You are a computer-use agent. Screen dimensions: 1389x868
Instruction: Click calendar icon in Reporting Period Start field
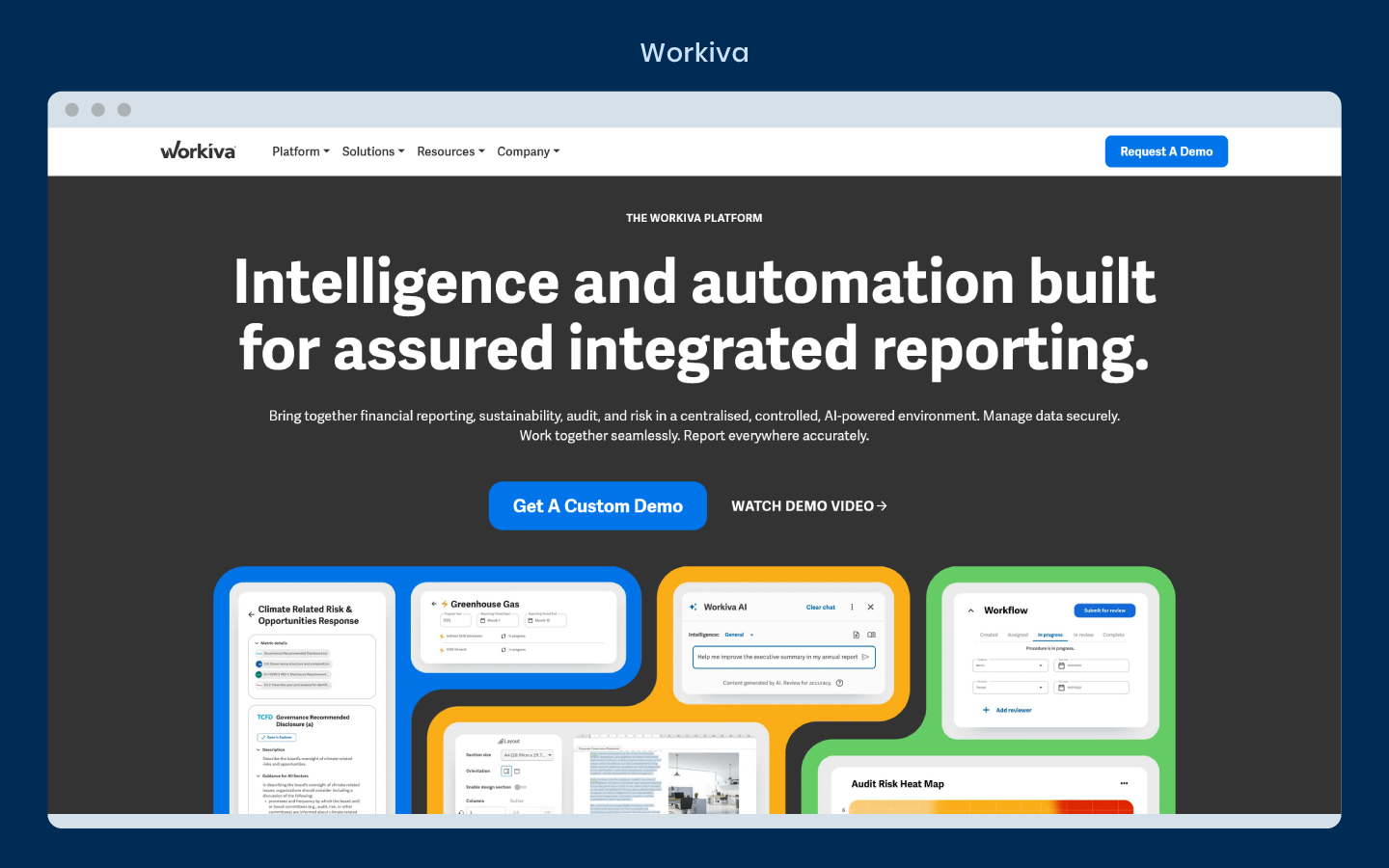tap(482, 620)
